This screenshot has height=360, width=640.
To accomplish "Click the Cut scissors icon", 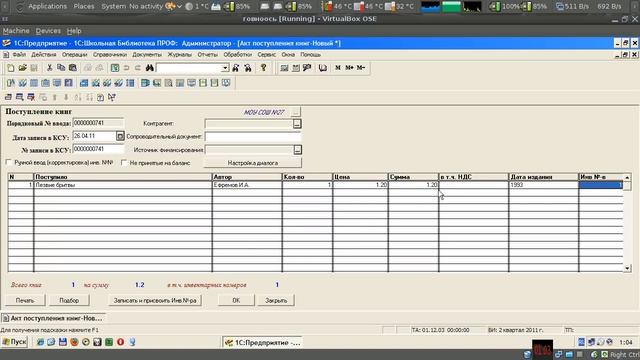I will 49,68.
